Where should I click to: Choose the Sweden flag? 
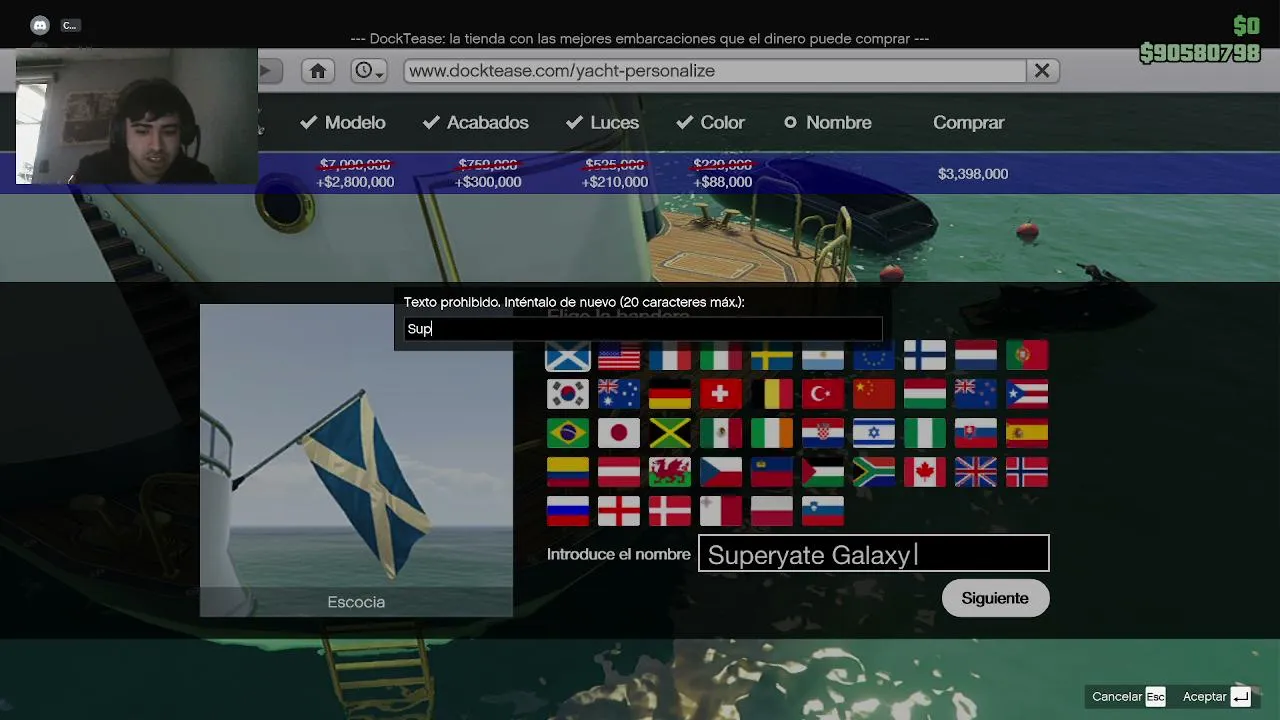click(x=772, y=355)
